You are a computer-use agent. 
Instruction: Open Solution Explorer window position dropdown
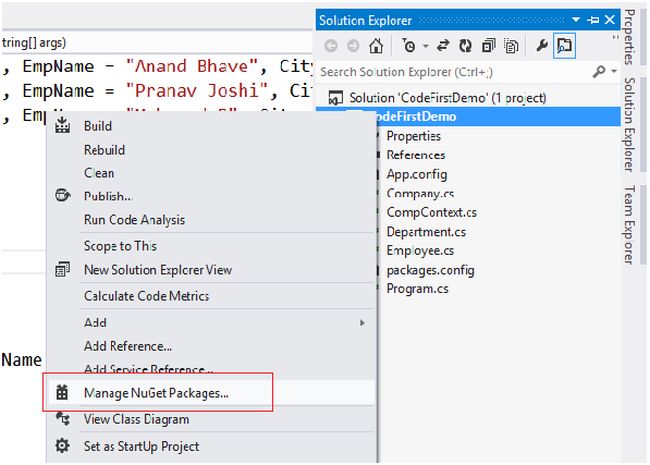(576, 20)
